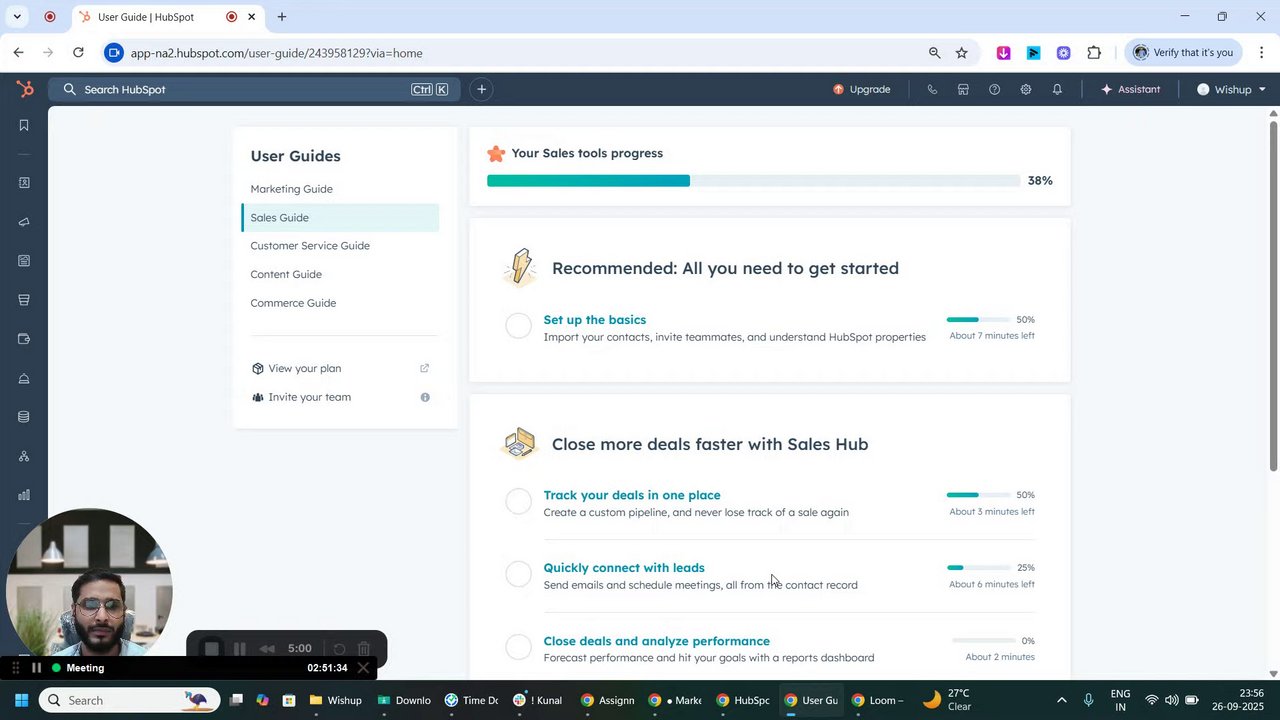Image resolution: width=1280 pixels, height=720 pixels.
Task: Select Marketing Guide
Action: click(291, 189)
